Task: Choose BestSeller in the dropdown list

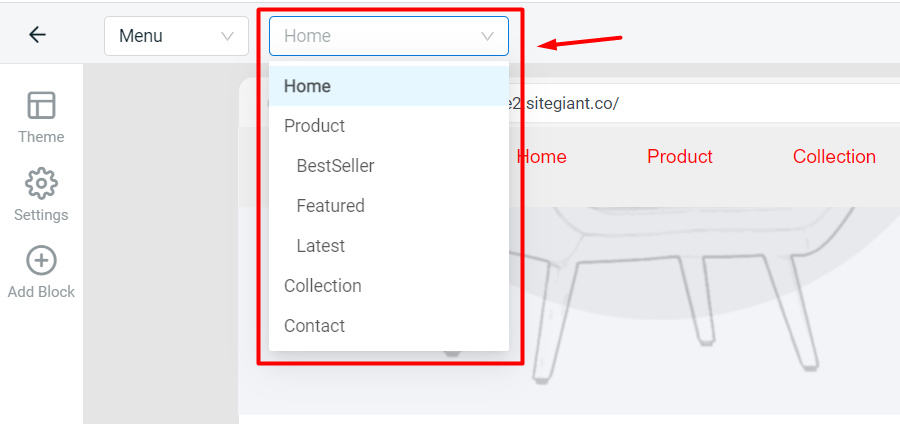Action: point(335,166)
